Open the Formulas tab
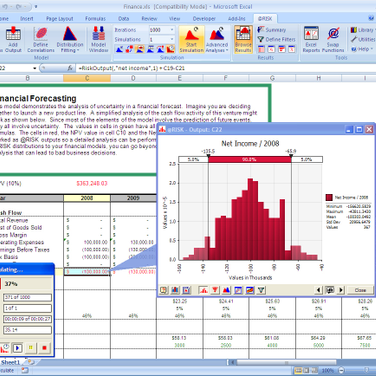The height and width of the screenshot is (376, 376). [95, 19]
